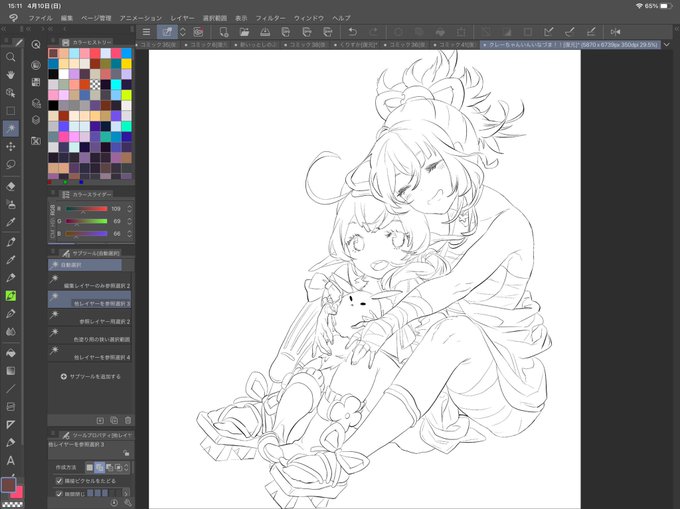Open the Quick Access palette icon

36,44
